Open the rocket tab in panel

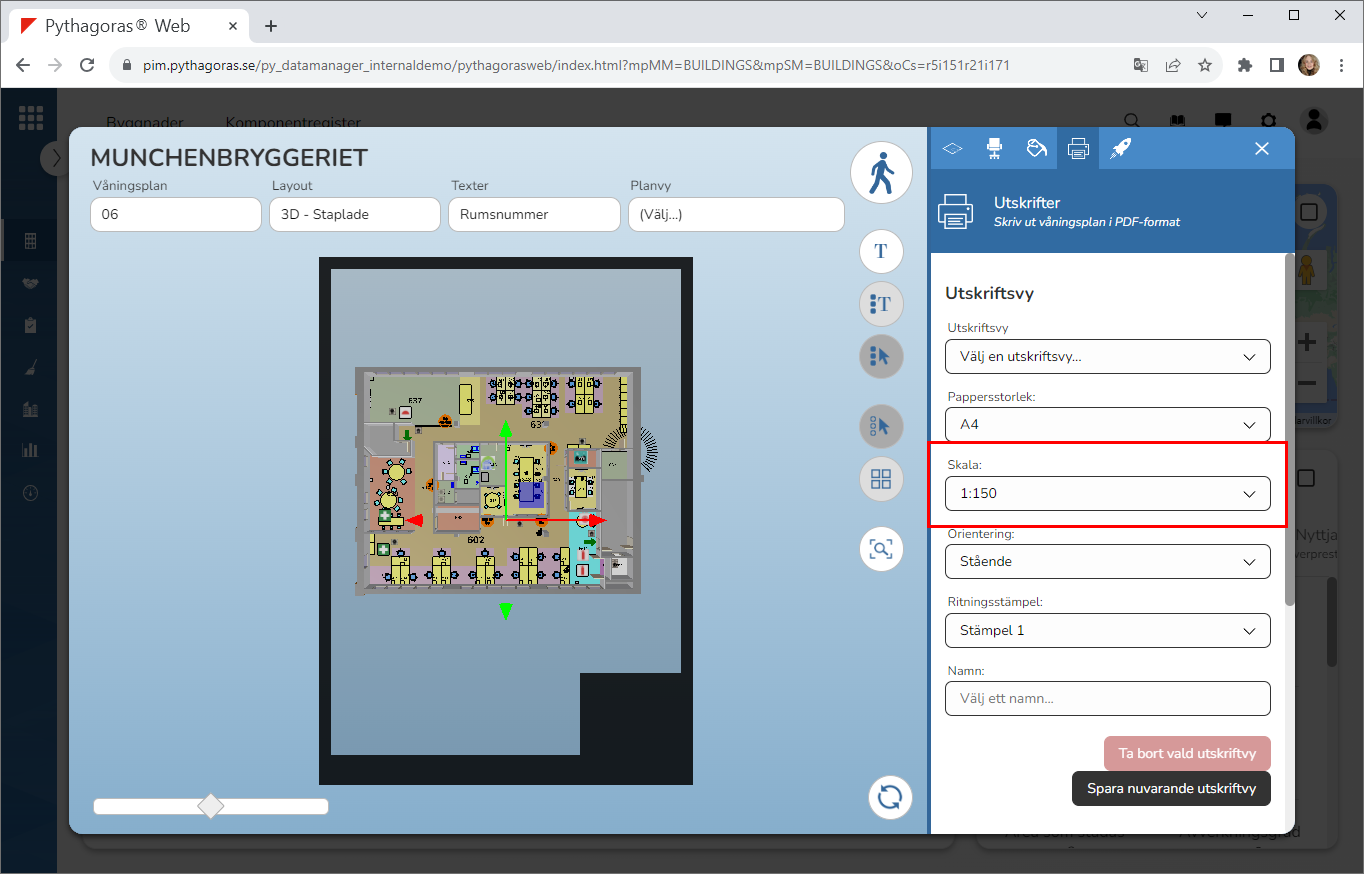(1121, 148)
